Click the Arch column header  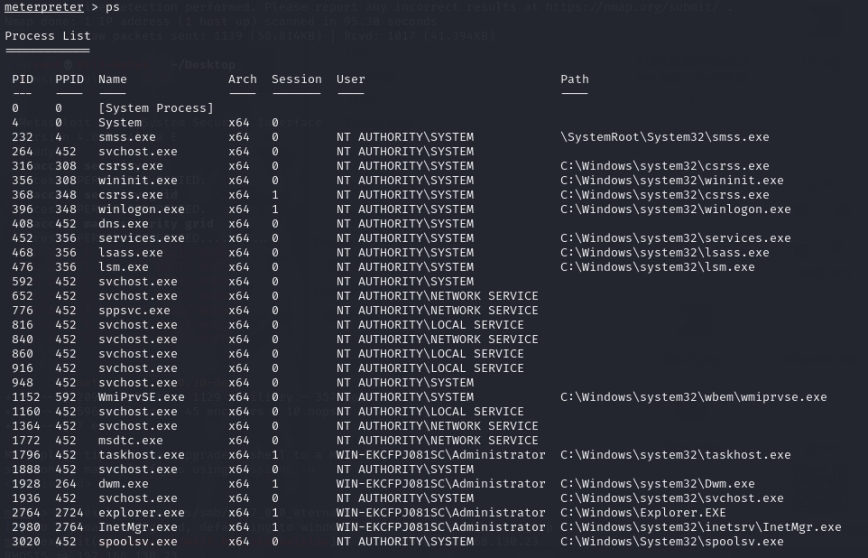click(x=242, y=79)
